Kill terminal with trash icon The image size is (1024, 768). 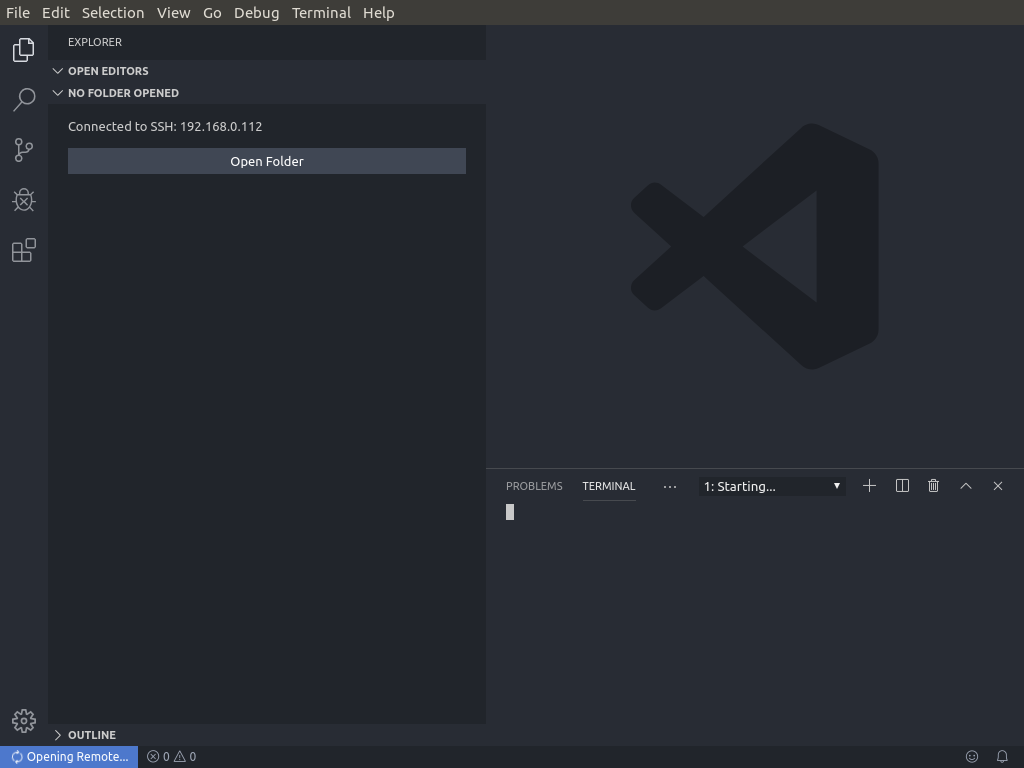tap(933, 486)
